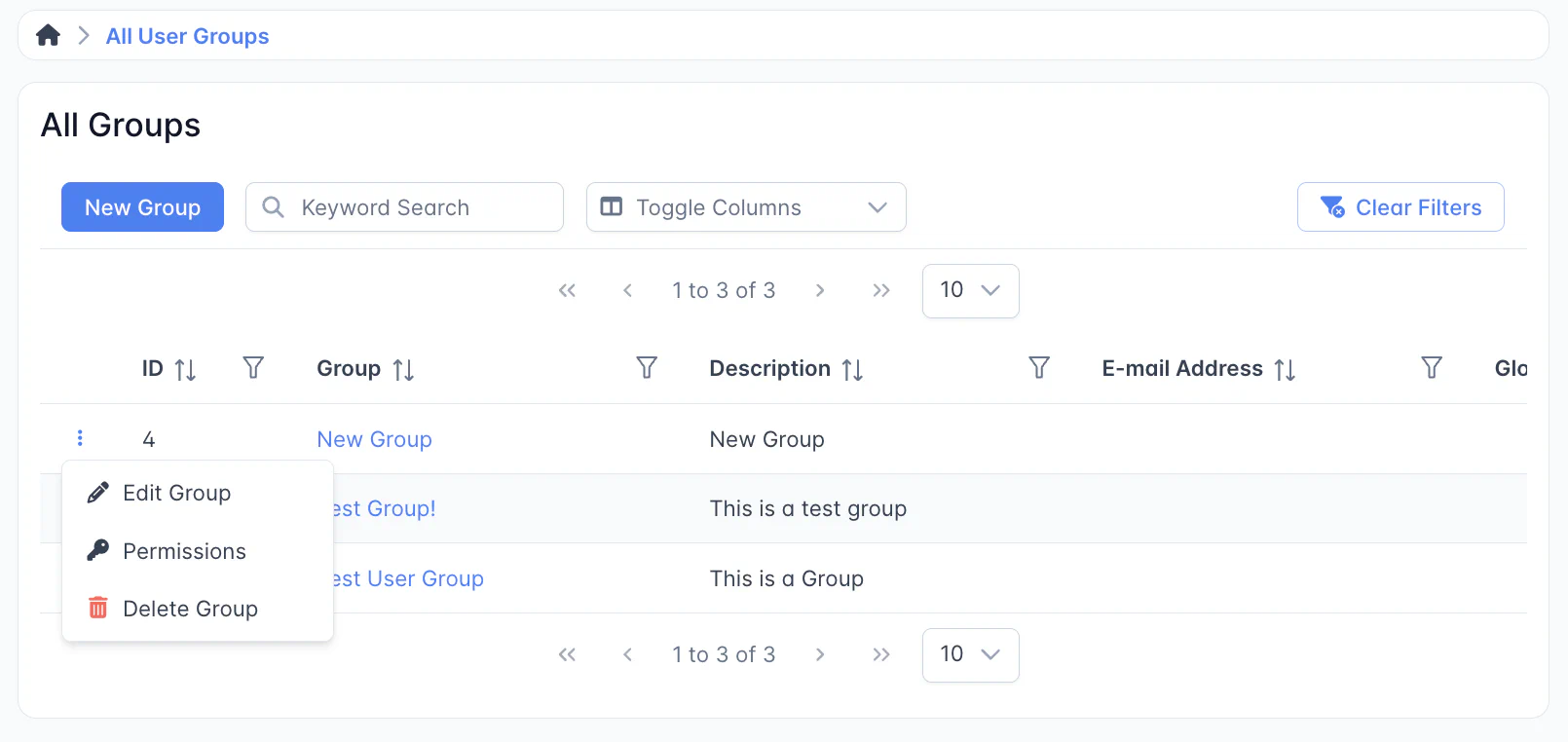Open filter for the Description column
The image size is (1568, 742).
point(1039,368)
